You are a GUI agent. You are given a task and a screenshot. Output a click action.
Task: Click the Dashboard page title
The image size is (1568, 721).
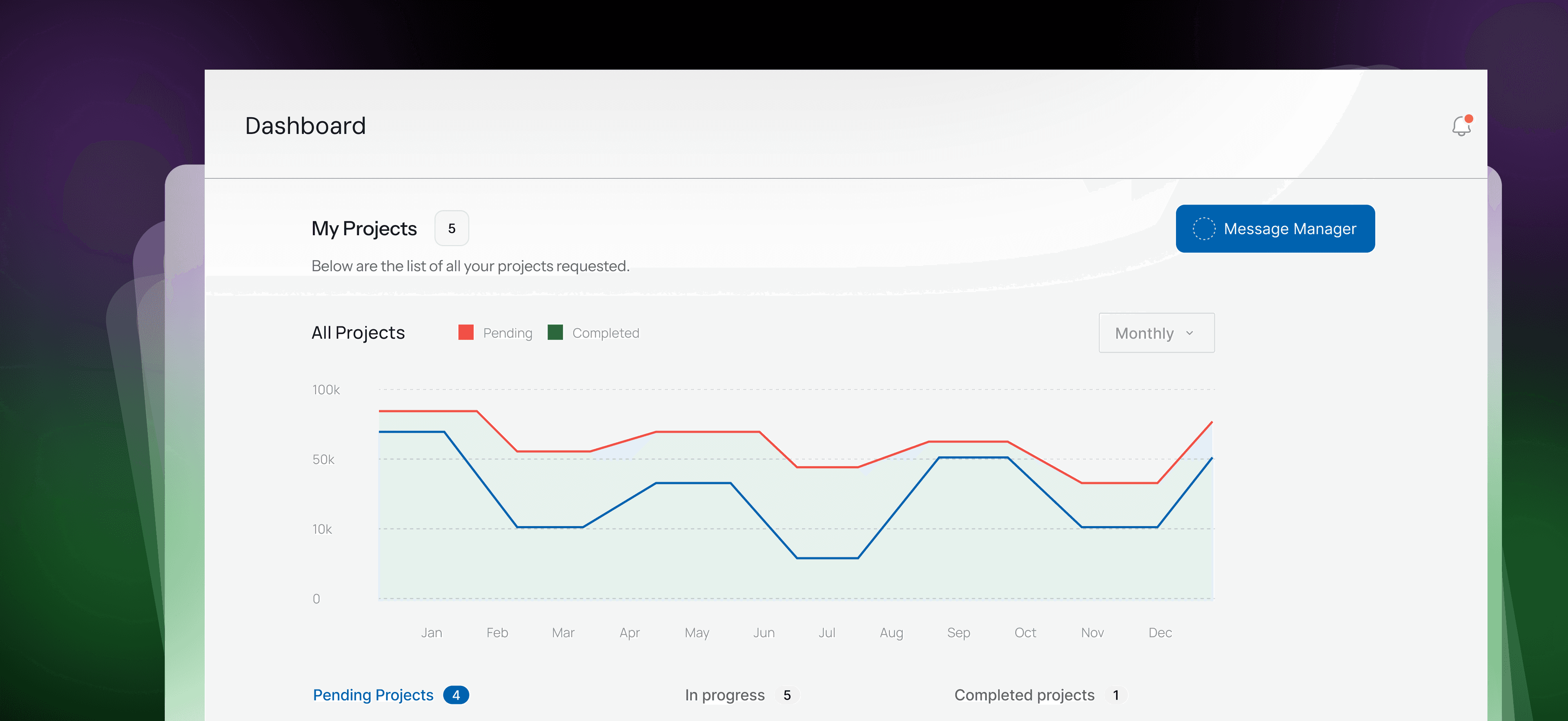(x=305, y=126)
